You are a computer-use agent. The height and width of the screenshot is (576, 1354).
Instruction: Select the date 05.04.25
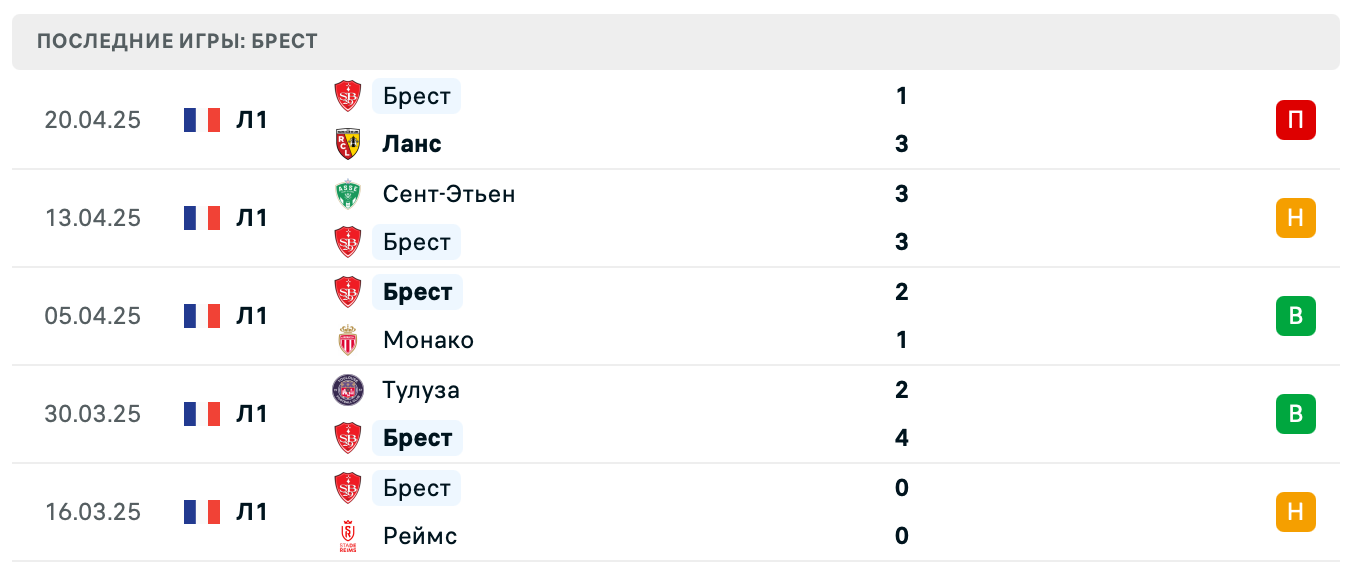(93, 315)
